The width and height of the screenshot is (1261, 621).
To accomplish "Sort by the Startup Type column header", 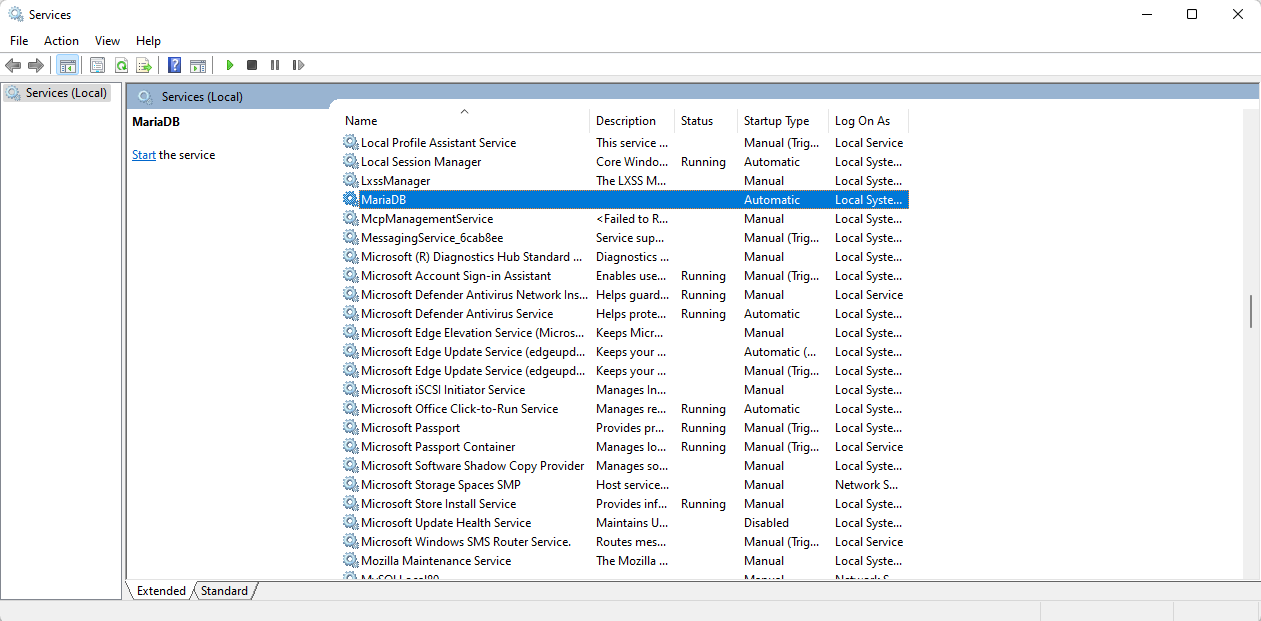I will tap(776, 121).
